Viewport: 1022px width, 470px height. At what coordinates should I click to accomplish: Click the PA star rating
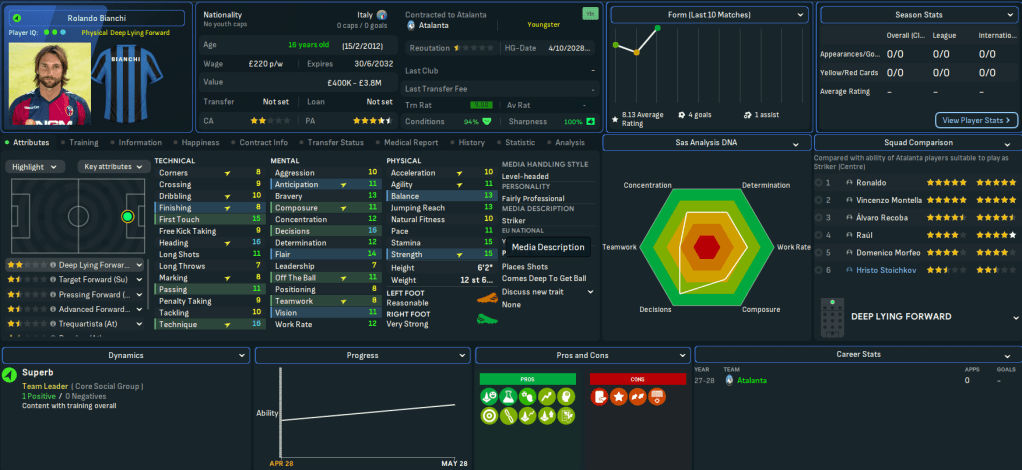point(374,120)
